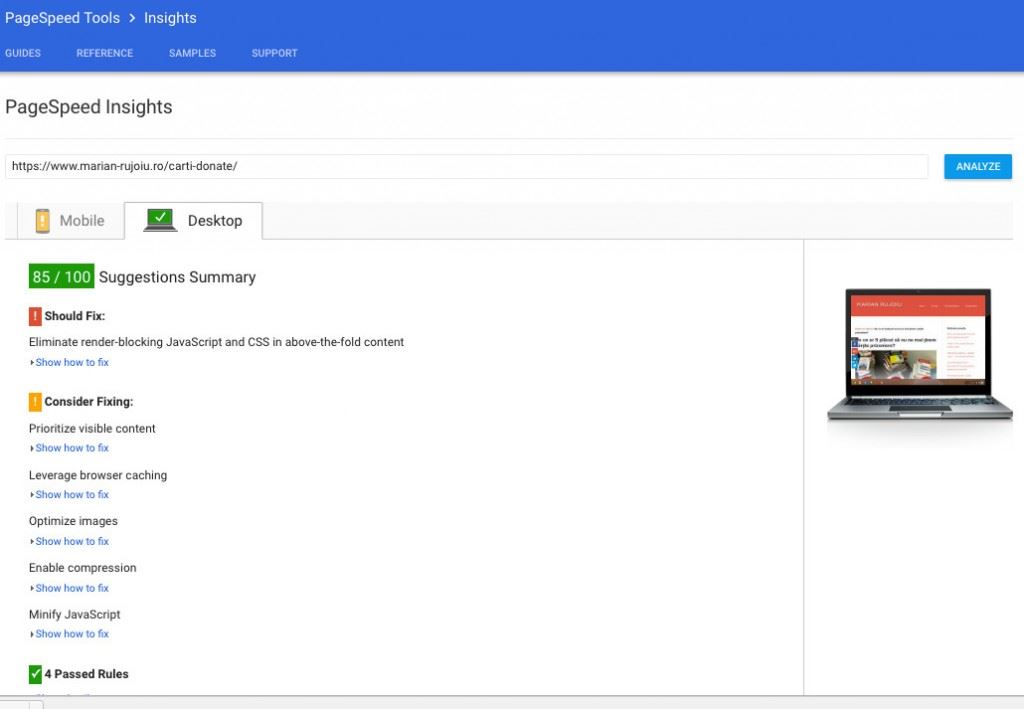Switch to the Desktop tab
The height and width of the screenshot is (709, 1024).
pyautogui.click(x=195, y=220)
